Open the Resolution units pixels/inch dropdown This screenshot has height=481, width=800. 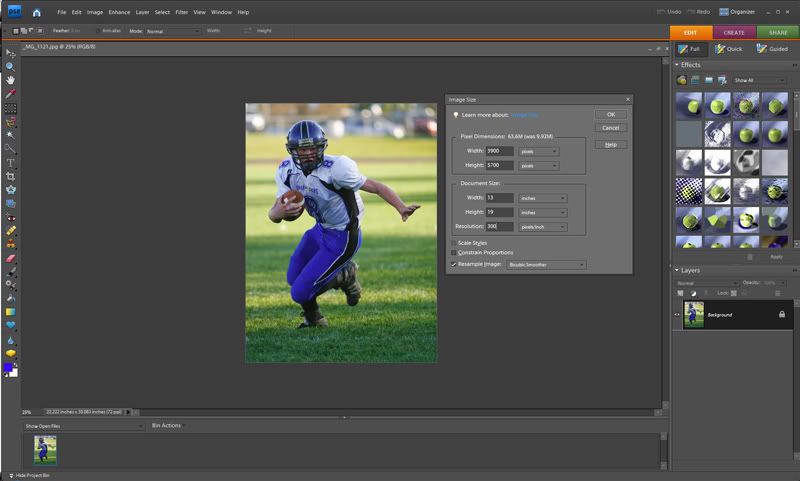(542, 228)
